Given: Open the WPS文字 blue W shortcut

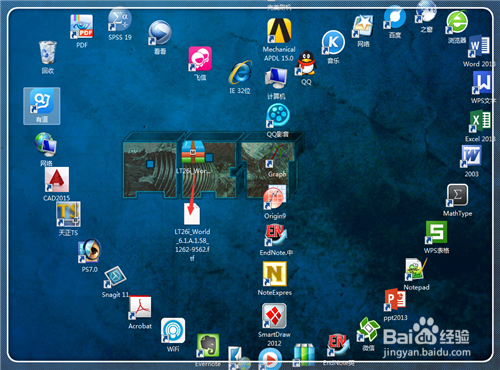Looking at the screenshot, I should coord(482,83).
